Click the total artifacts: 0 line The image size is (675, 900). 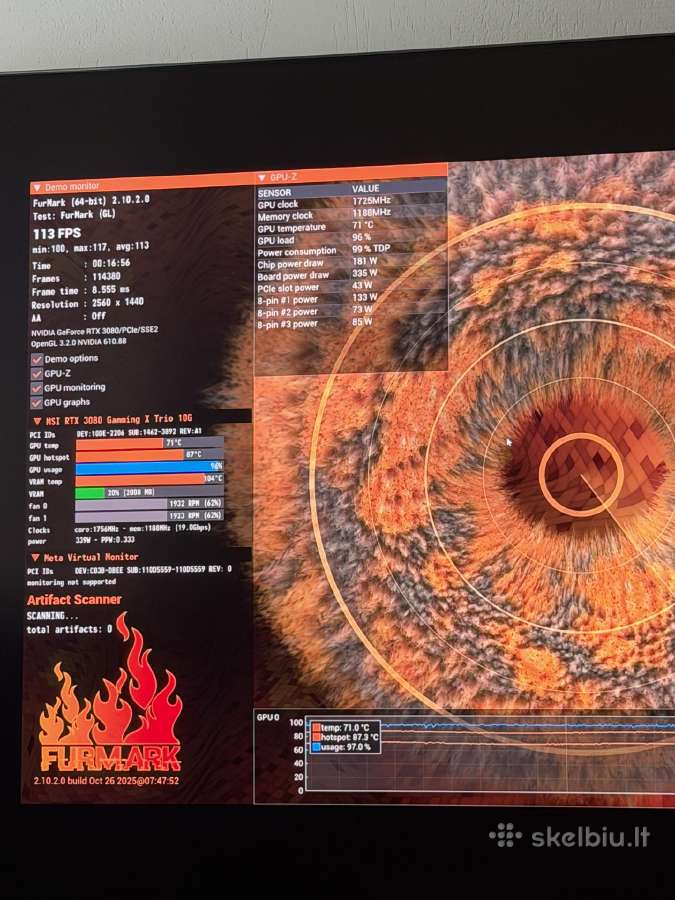(69, 629)
